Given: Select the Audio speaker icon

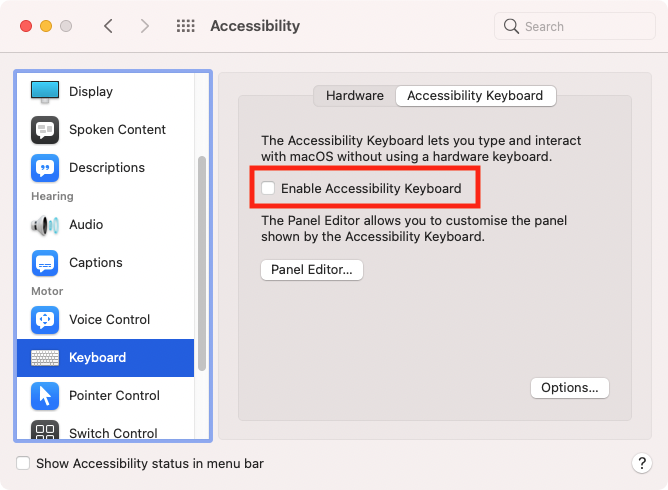Looking at the screenshot, I should click(45, 225).
